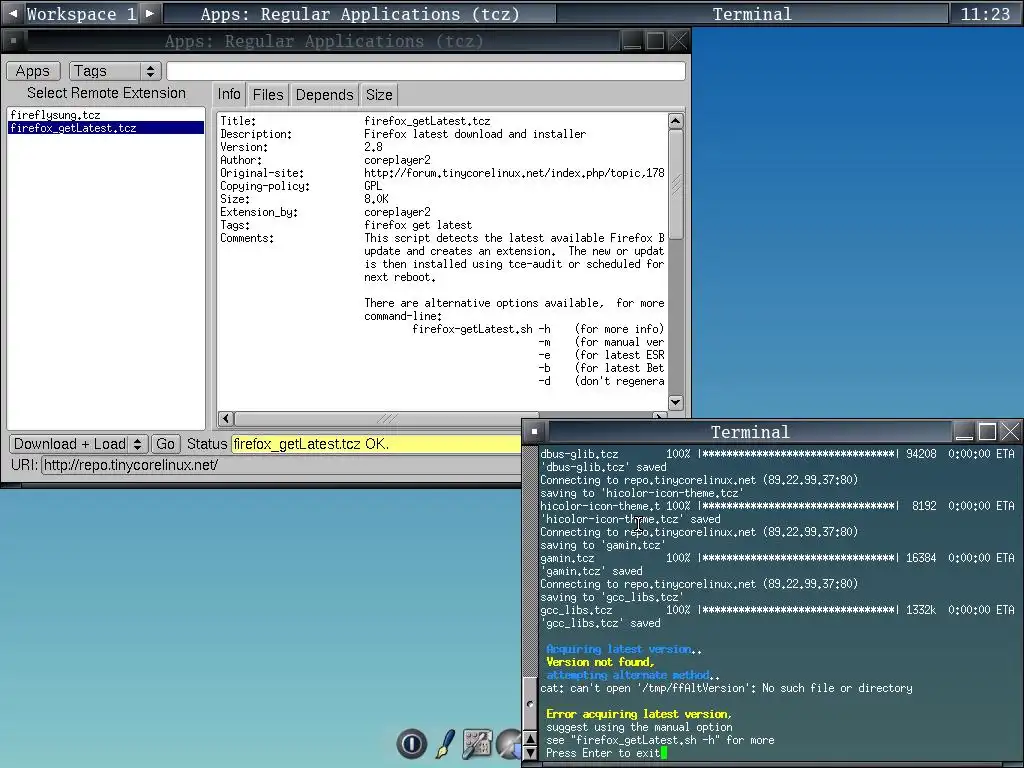Click the Terminal scrollbar down arrow
This screenshot has height=768, width=1024.
(x=530, y=753)
